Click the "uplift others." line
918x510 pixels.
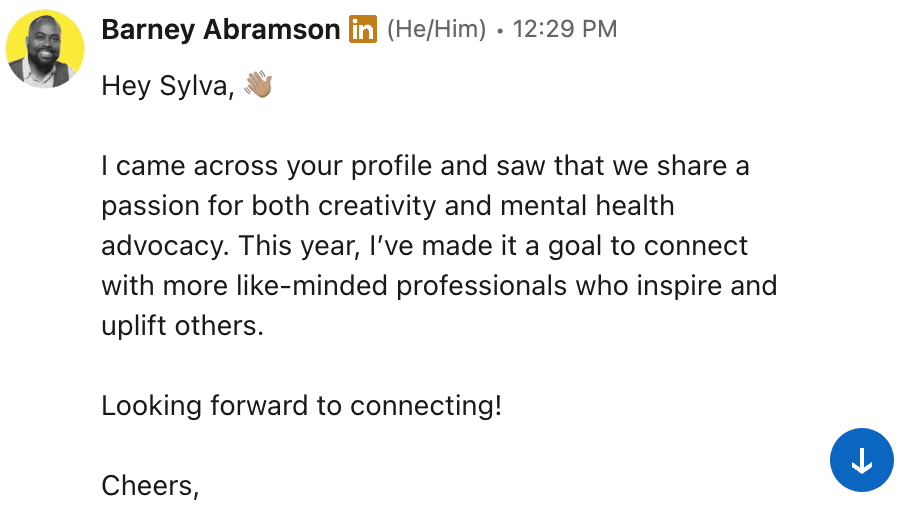point(182,326)
